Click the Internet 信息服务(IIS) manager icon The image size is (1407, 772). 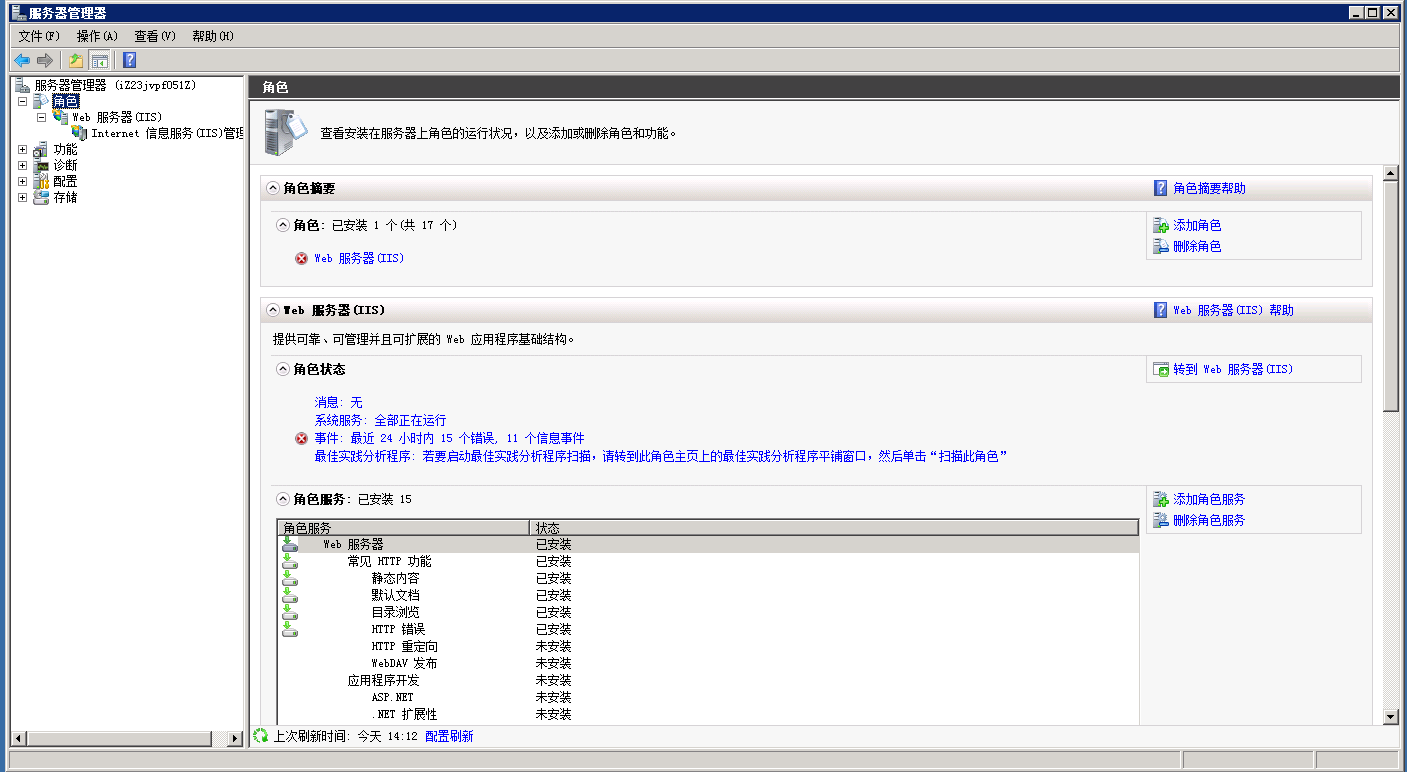80,133
